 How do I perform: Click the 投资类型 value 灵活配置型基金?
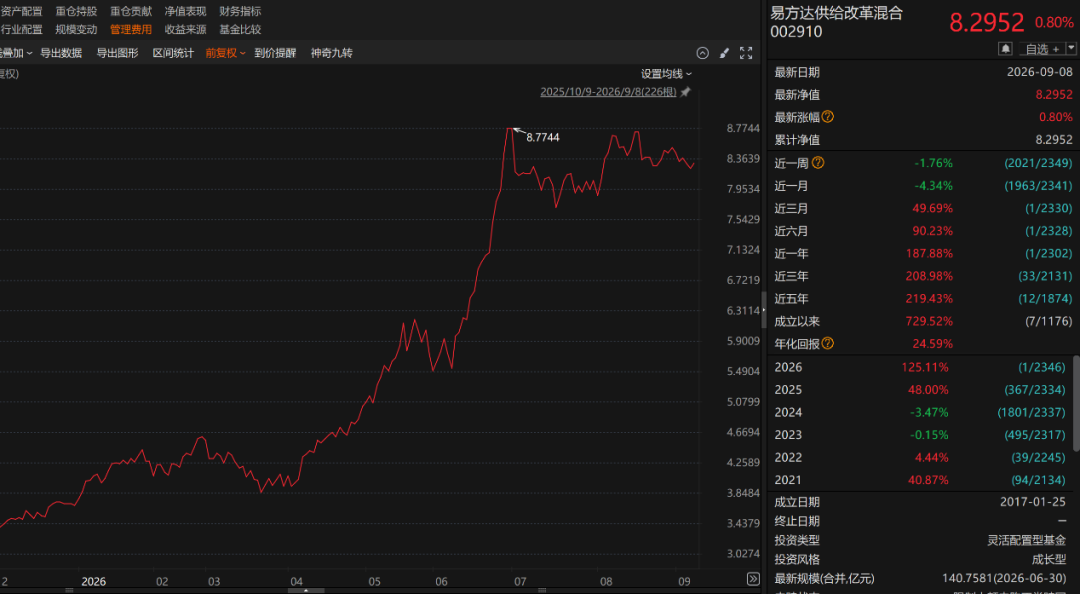pyautogui.click(x=1026, y=540)
